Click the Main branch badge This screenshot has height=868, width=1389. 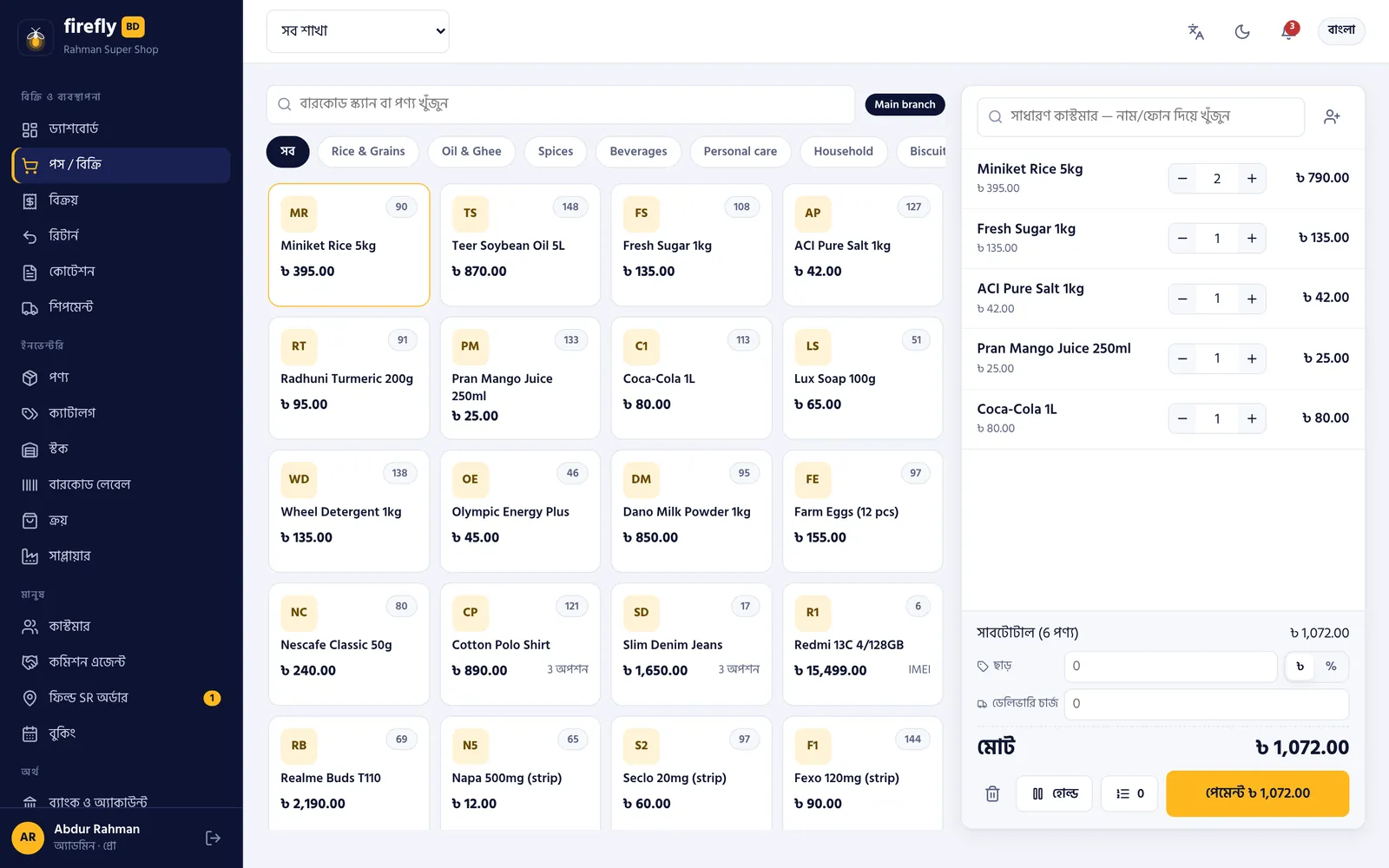coord(905,104)
